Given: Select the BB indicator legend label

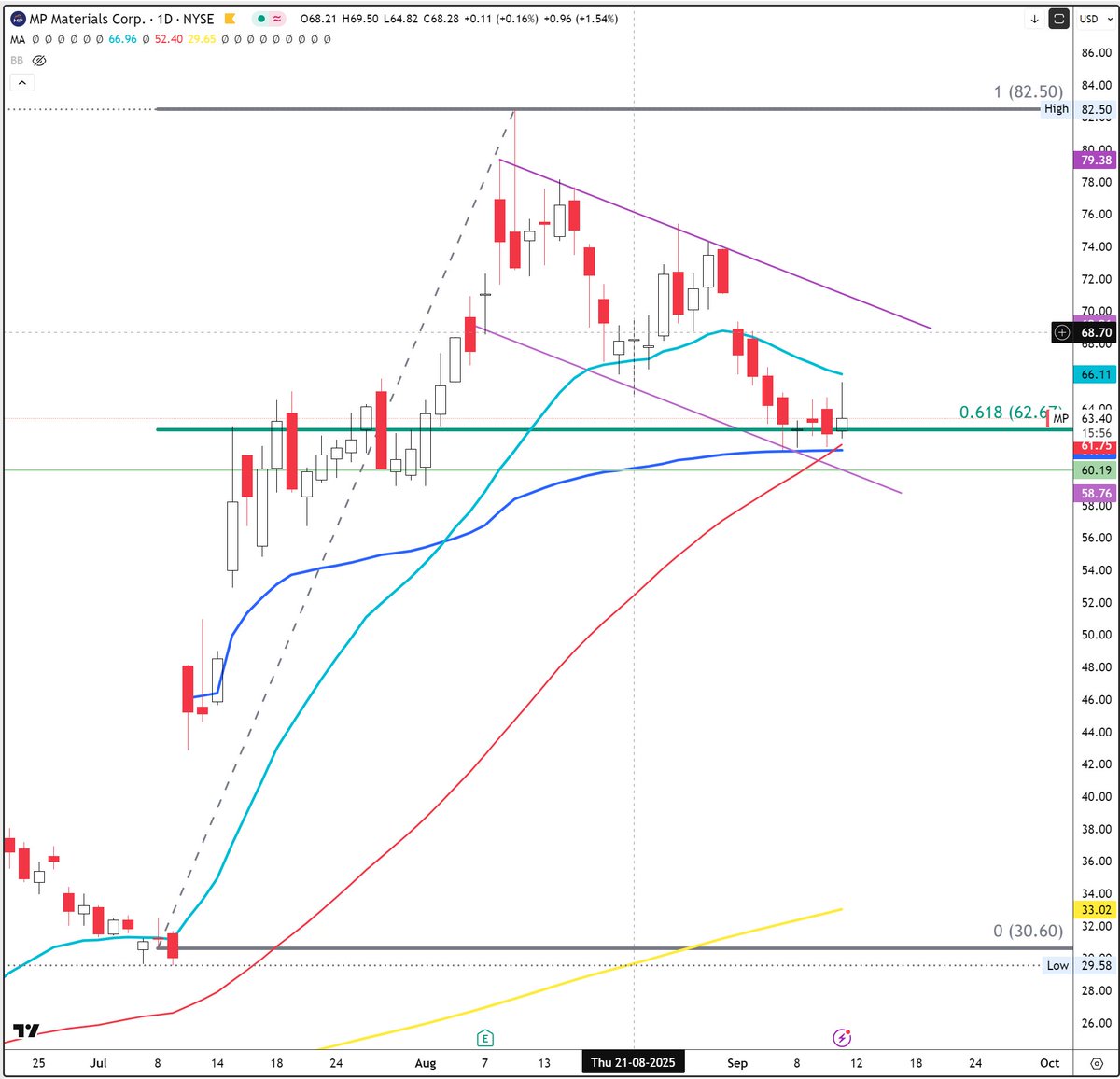Looking at the screenshot, I should point(17,61).
